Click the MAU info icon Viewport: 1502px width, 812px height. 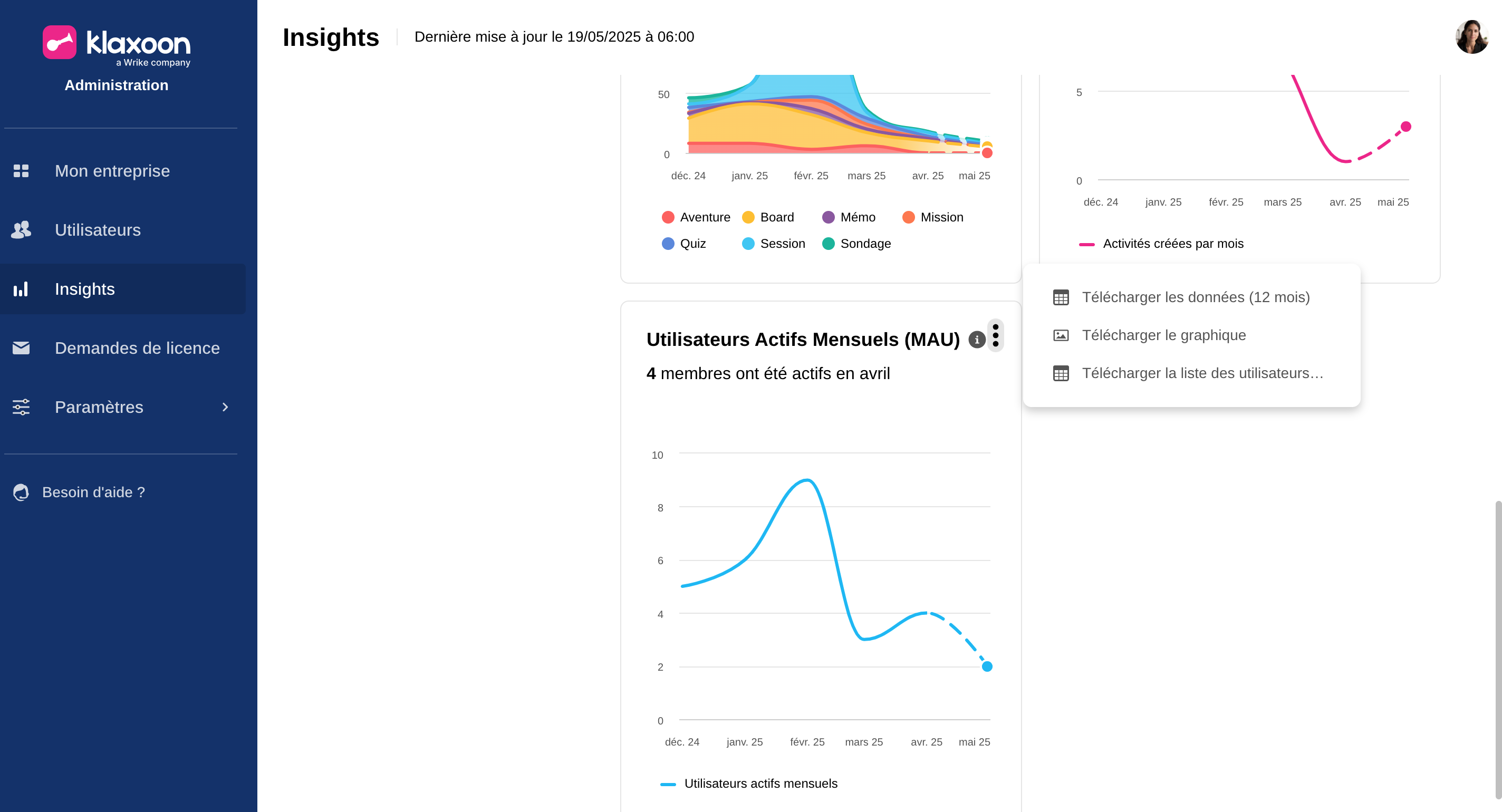(977, 339)
